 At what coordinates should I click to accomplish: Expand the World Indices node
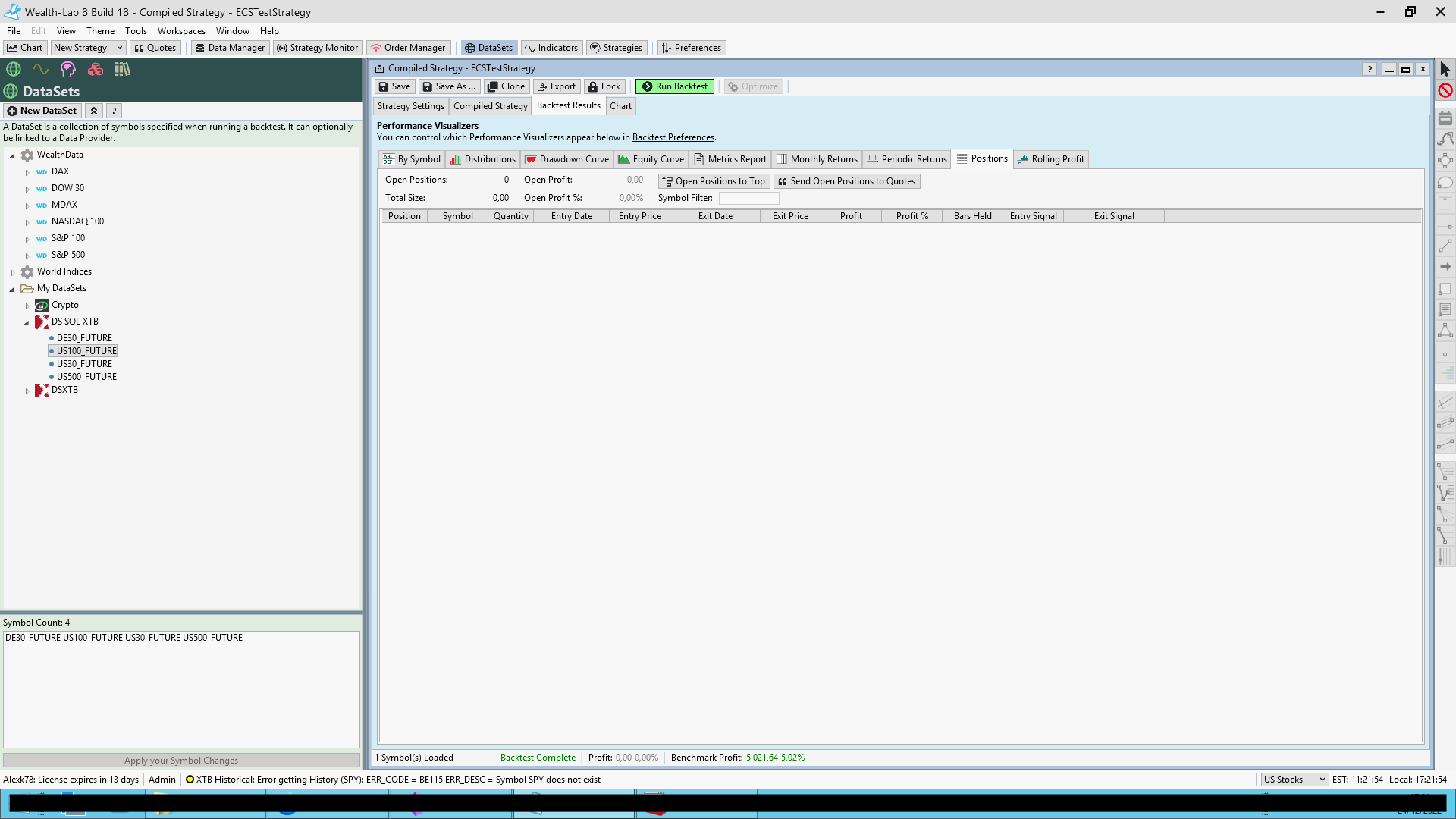[12, 272]
